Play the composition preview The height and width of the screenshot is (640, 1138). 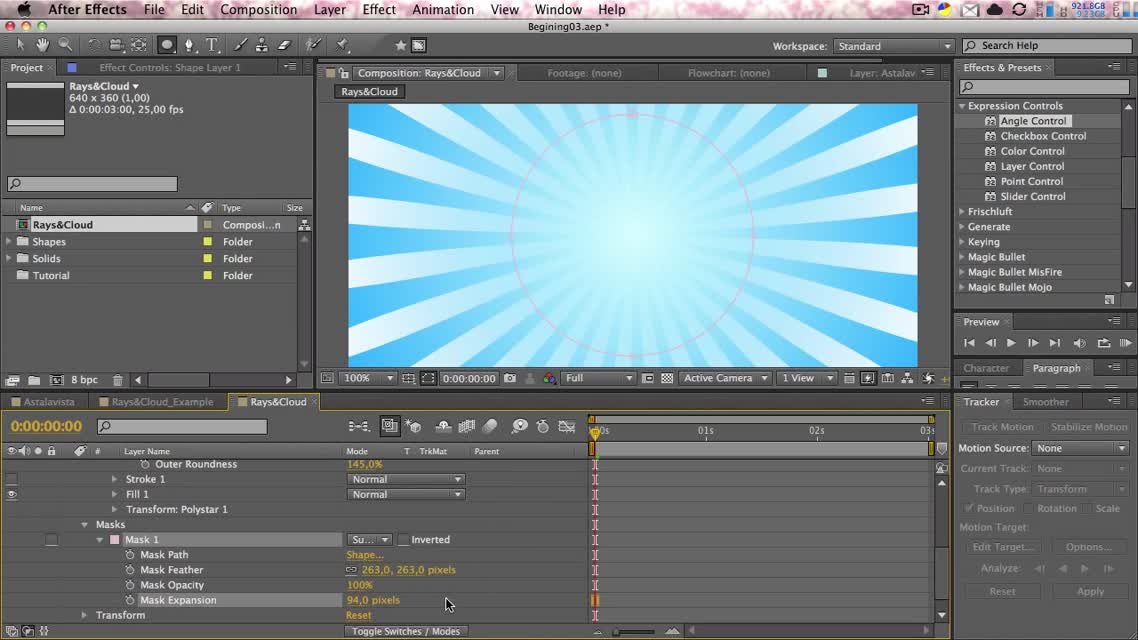pyautogui.click(x=1011, y=343)
